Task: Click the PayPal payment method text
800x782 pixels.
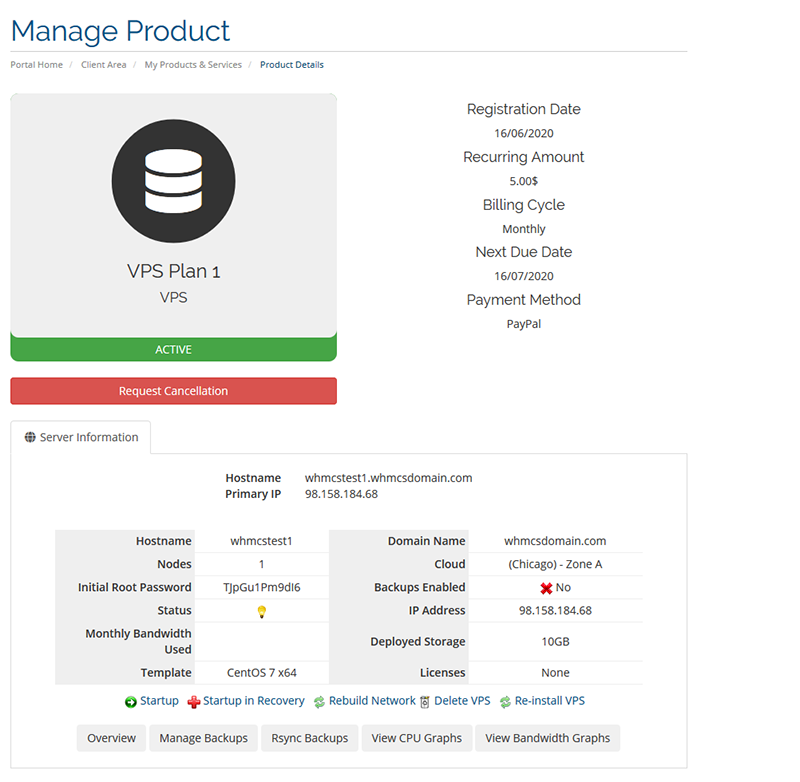Action: click(x=523, y=324)
